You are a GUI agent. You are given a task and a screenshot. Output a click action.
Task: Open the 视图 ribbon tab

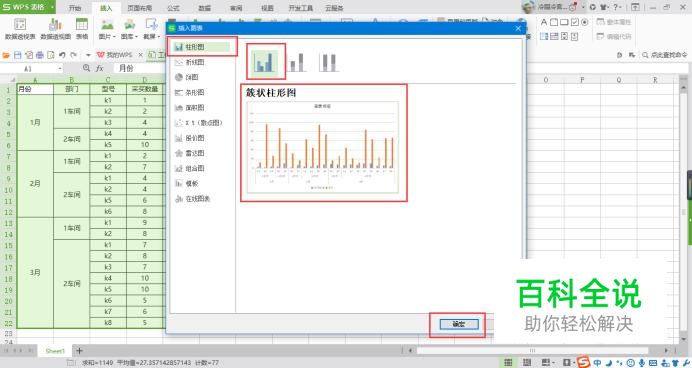point(267,8)
